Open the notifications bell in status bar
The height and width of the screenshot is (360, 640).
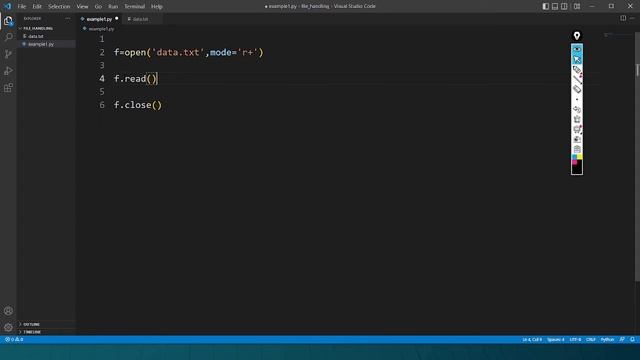point(632,340)
